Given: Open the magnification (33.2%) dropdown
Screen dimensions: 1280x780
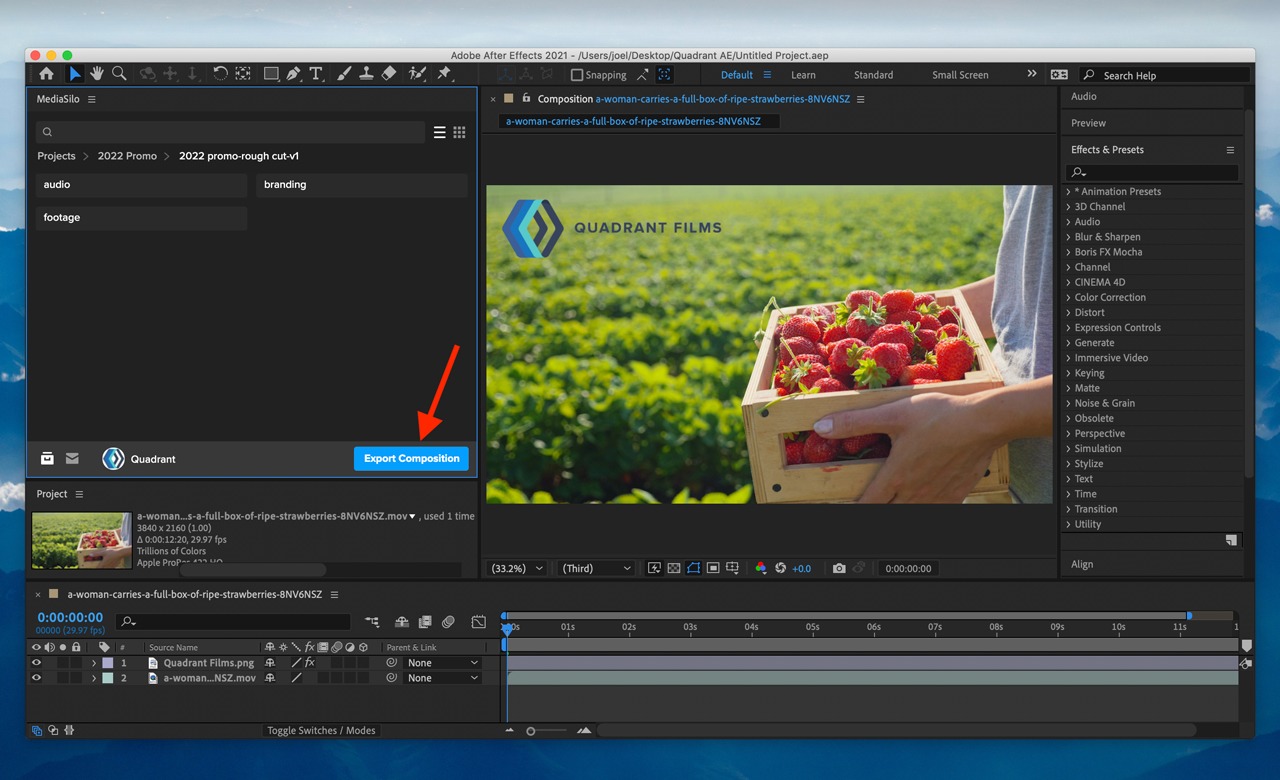Looking at the screenshot, I should pyautogui.click(x=516, y=568).
